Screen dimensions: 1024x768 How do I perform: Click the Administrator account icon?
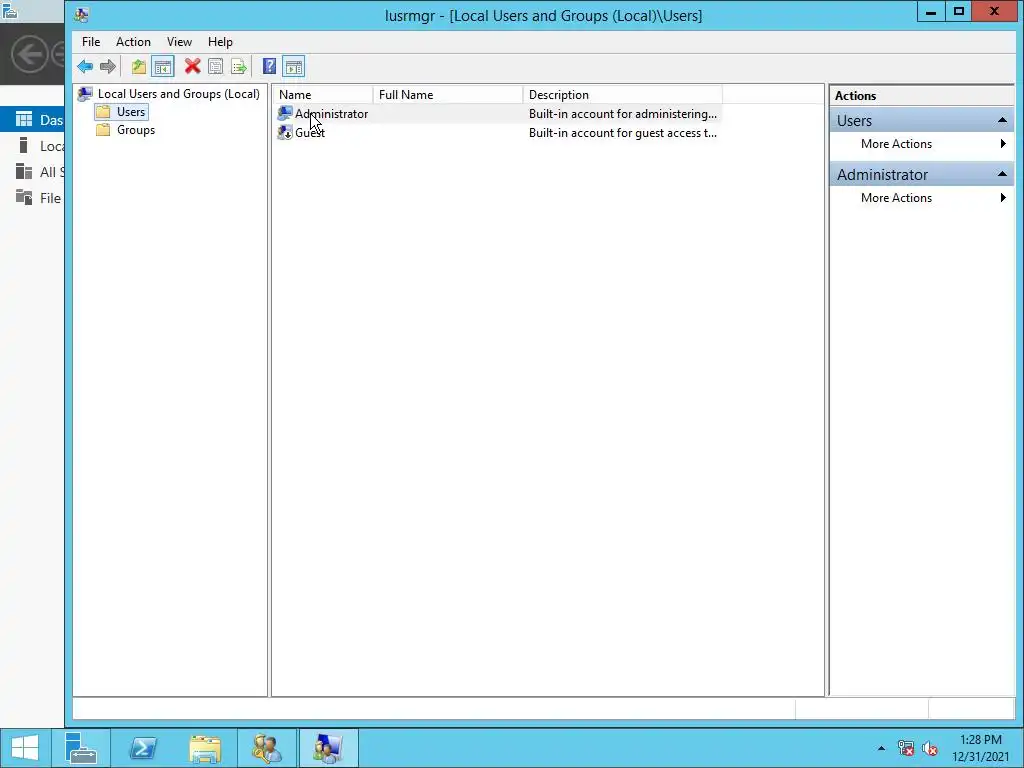[285, 114]
